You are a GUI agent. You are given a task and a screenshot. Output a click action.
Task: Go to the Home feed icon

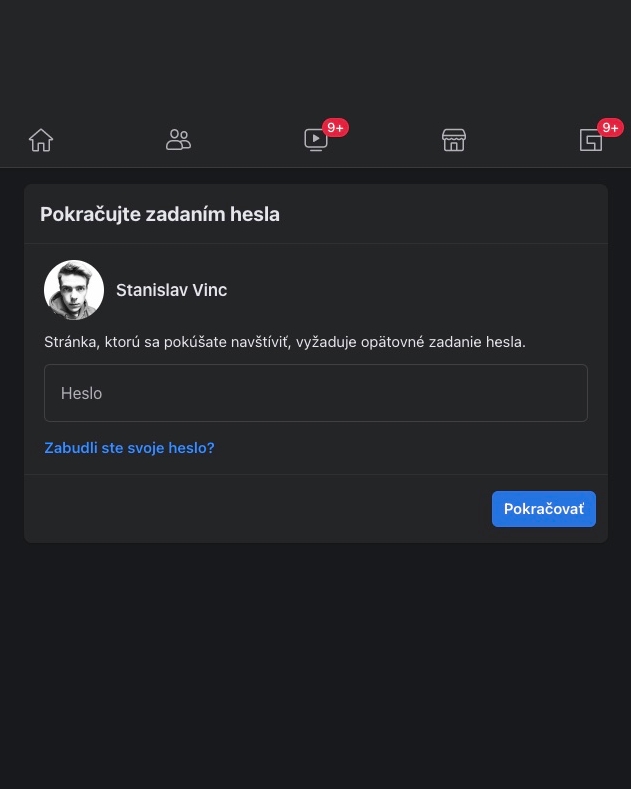coord(41,140)
